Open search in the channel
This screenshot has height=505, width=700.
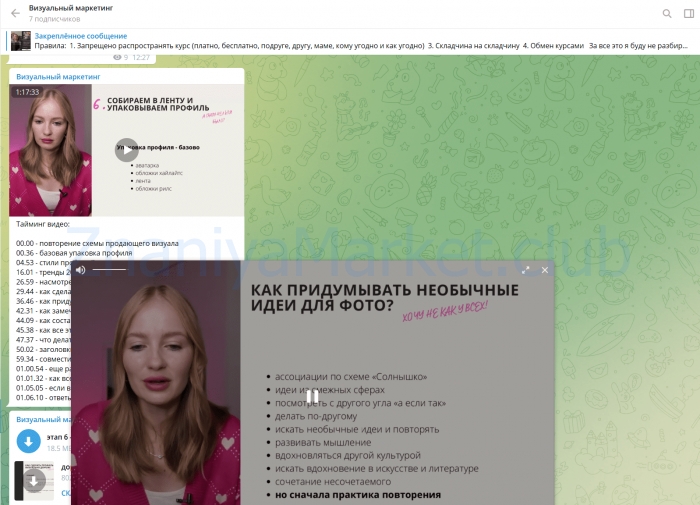667,13
